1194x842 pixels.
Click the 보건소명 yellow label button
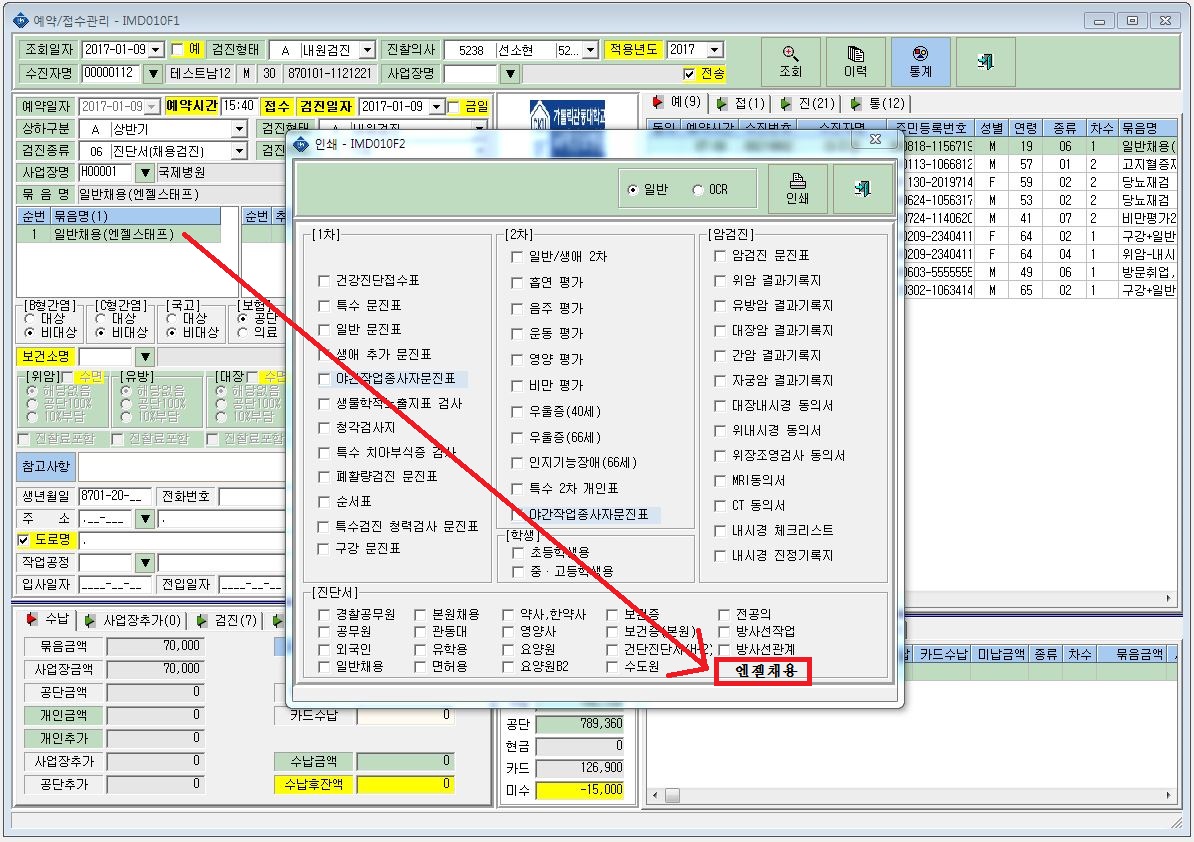click(46, 356)
